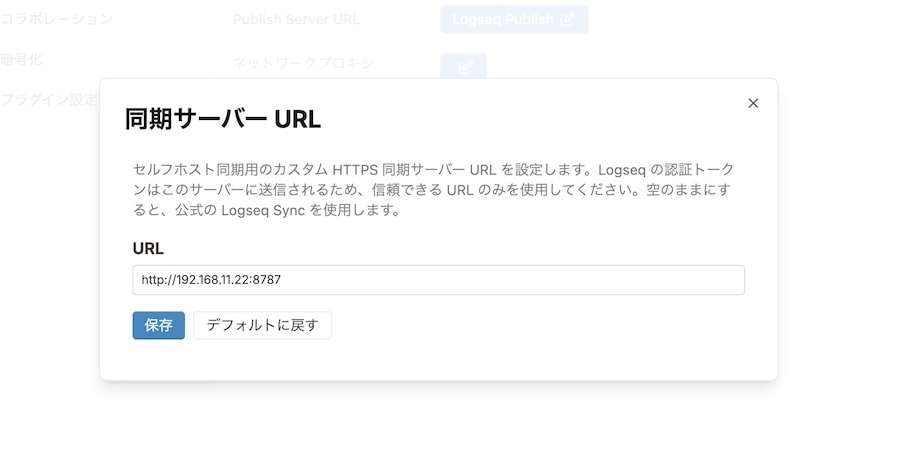Screen dimensions: 900x475
Task: Click the pencil icon on Logseq Publish
Action: [567, 20]
